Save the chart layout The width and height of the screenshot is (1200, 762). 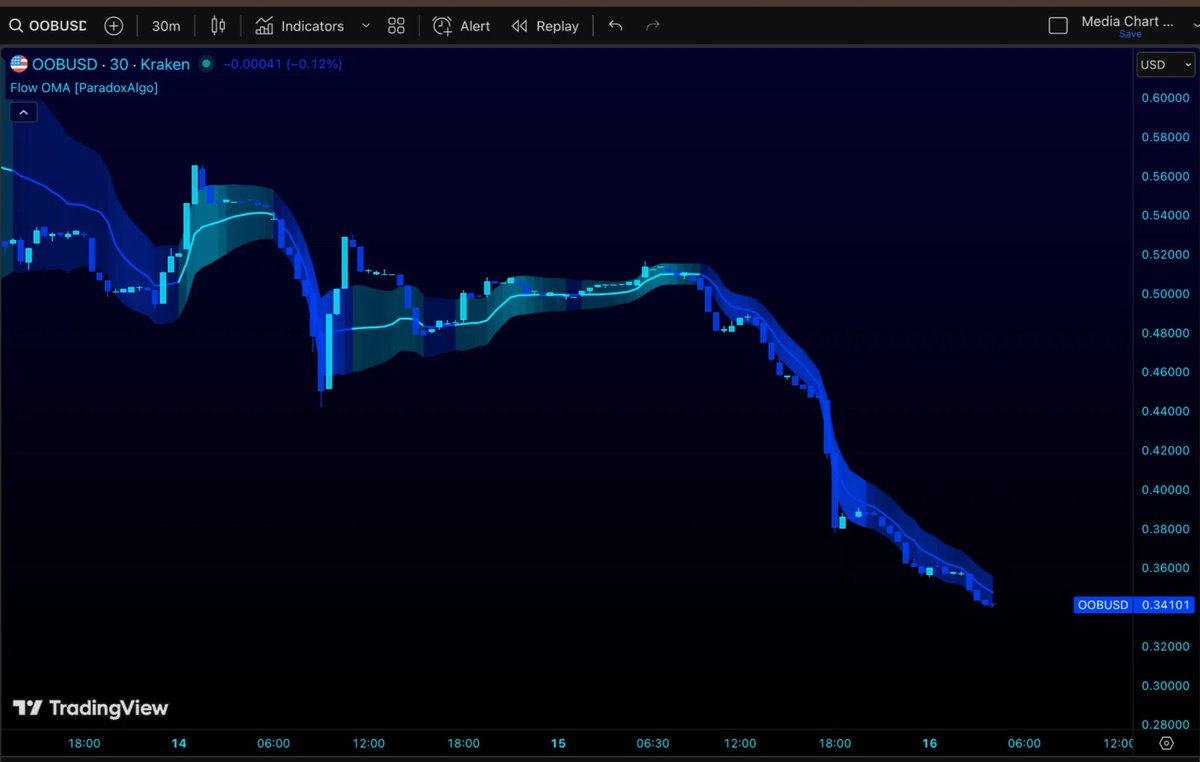click(1130, 34)
